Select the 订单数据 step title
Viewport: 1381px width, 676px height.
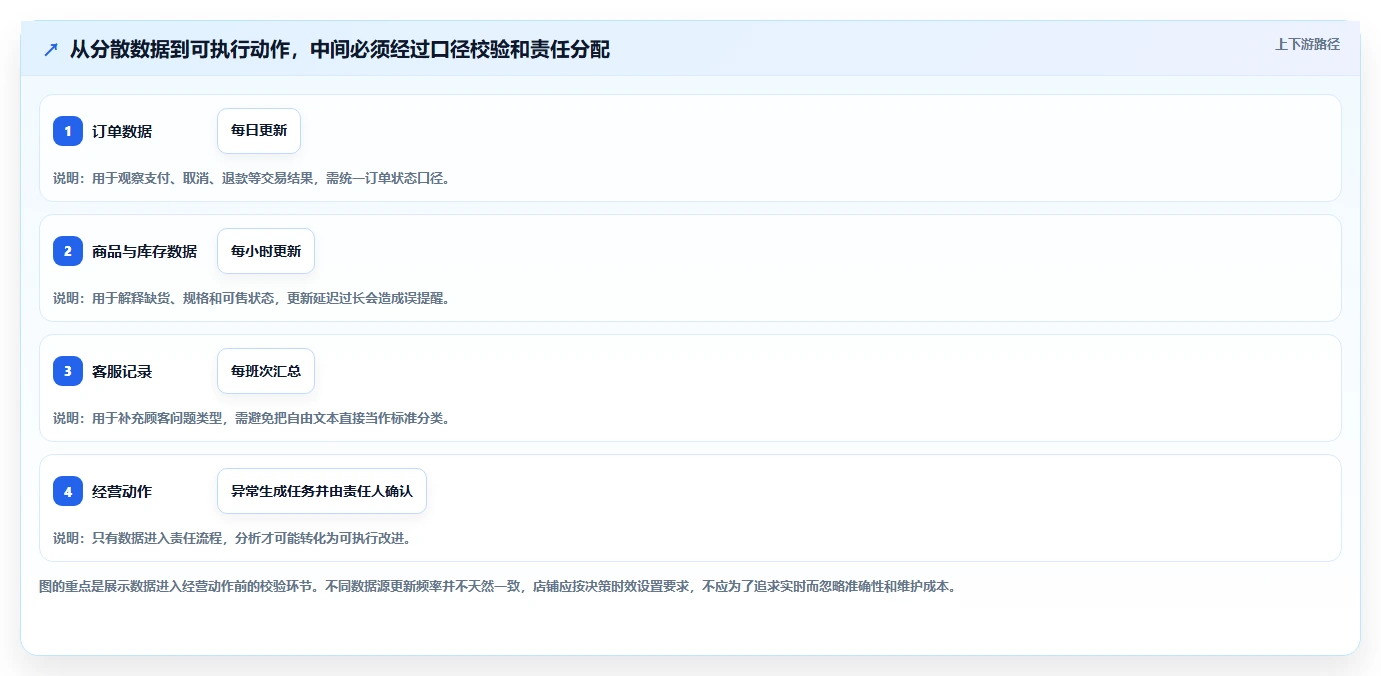pos(122,131)
